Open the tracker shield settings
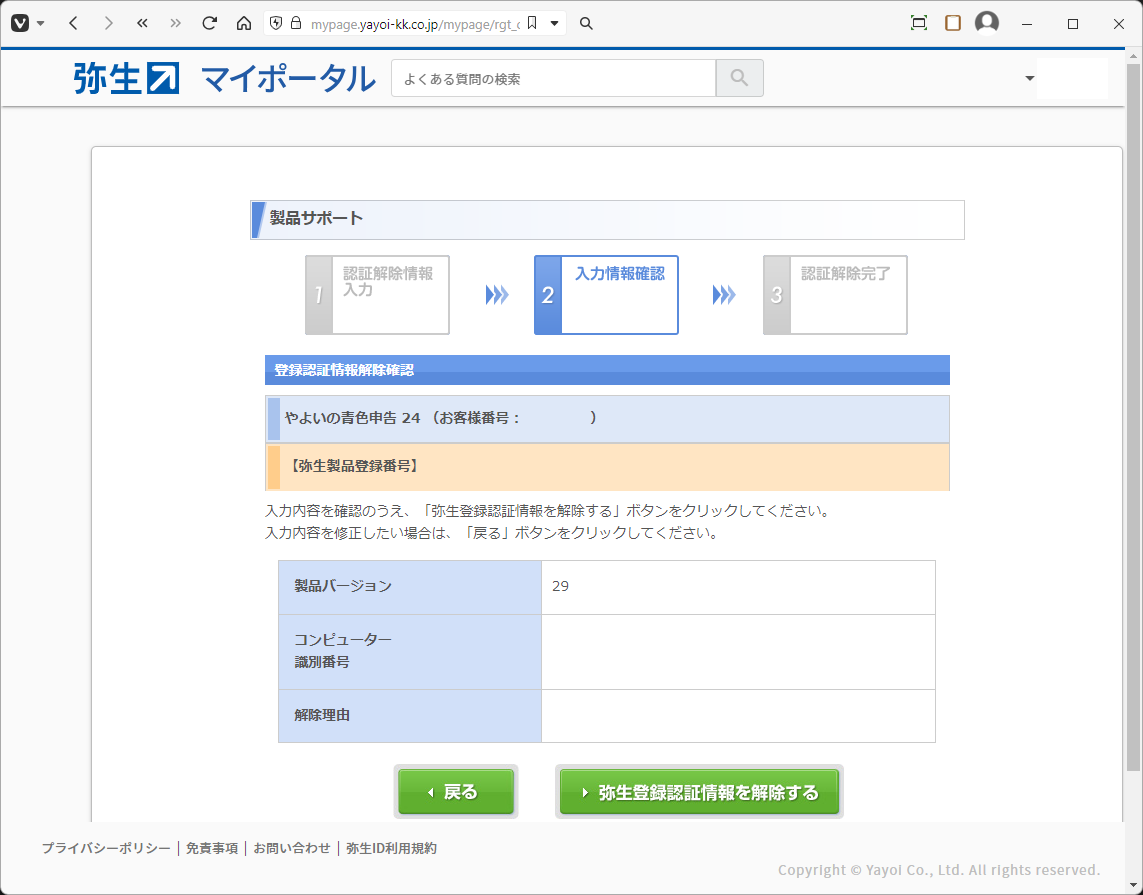Image resolution: width=1143 pixels, height=895 pixels. (276, 23)
